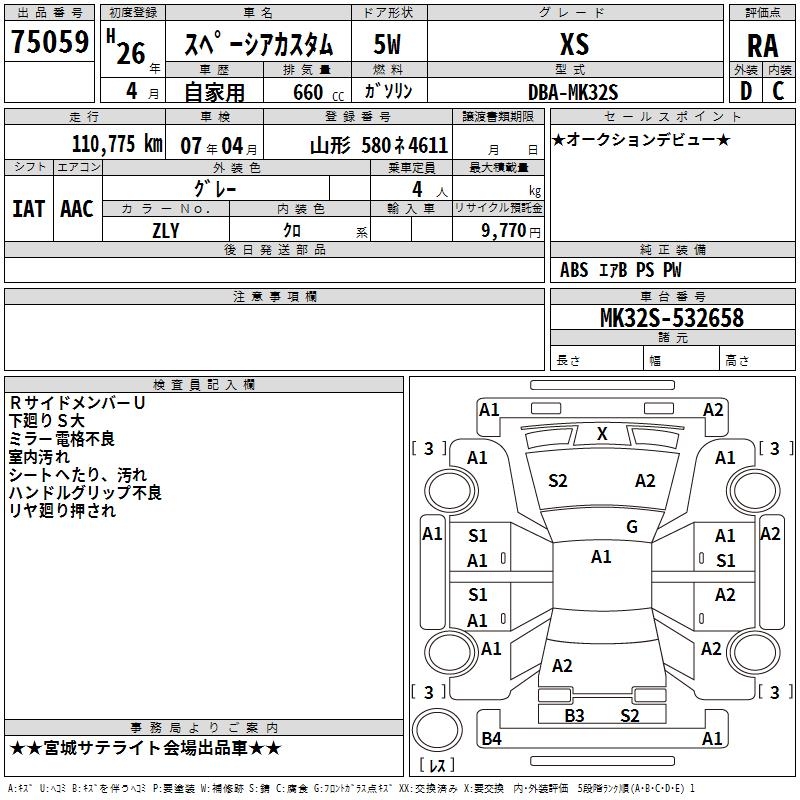The height and width of the screenshot is (800, 800).
Task: Click the exterior rating D
Action: 745,91
